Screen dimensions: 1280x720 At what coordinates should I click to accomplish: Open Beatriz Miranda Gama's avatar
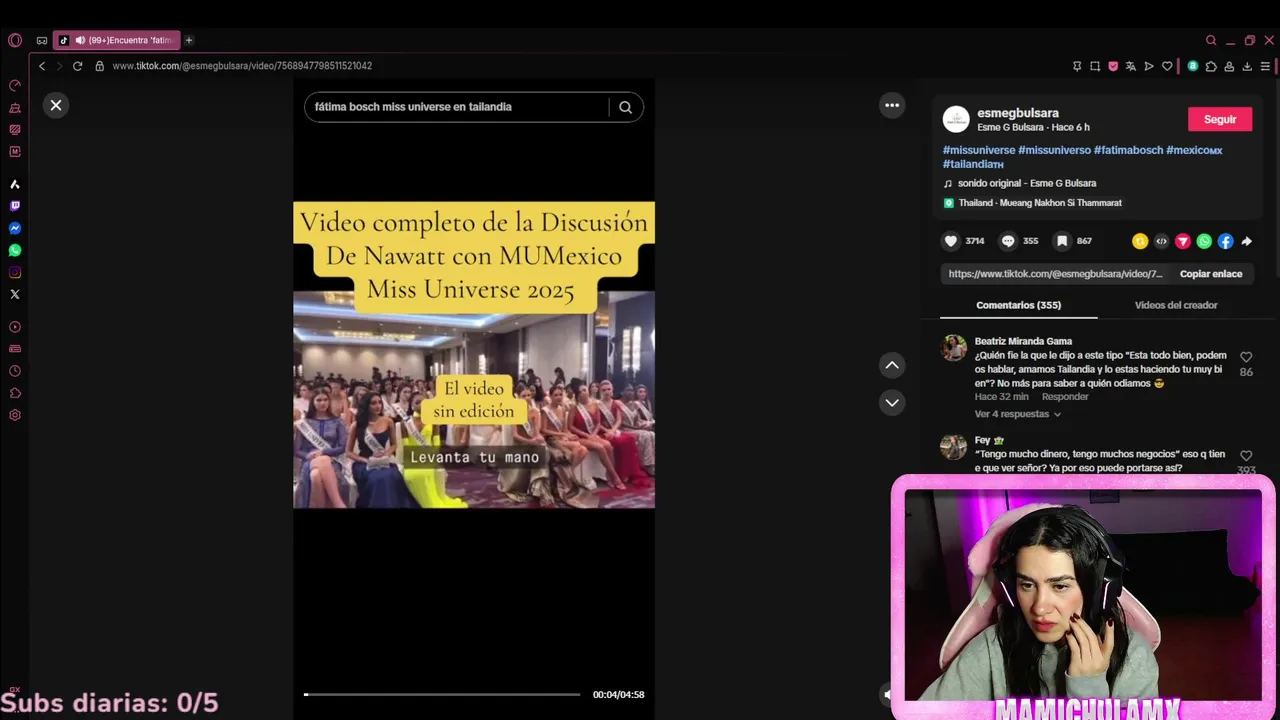954,348
